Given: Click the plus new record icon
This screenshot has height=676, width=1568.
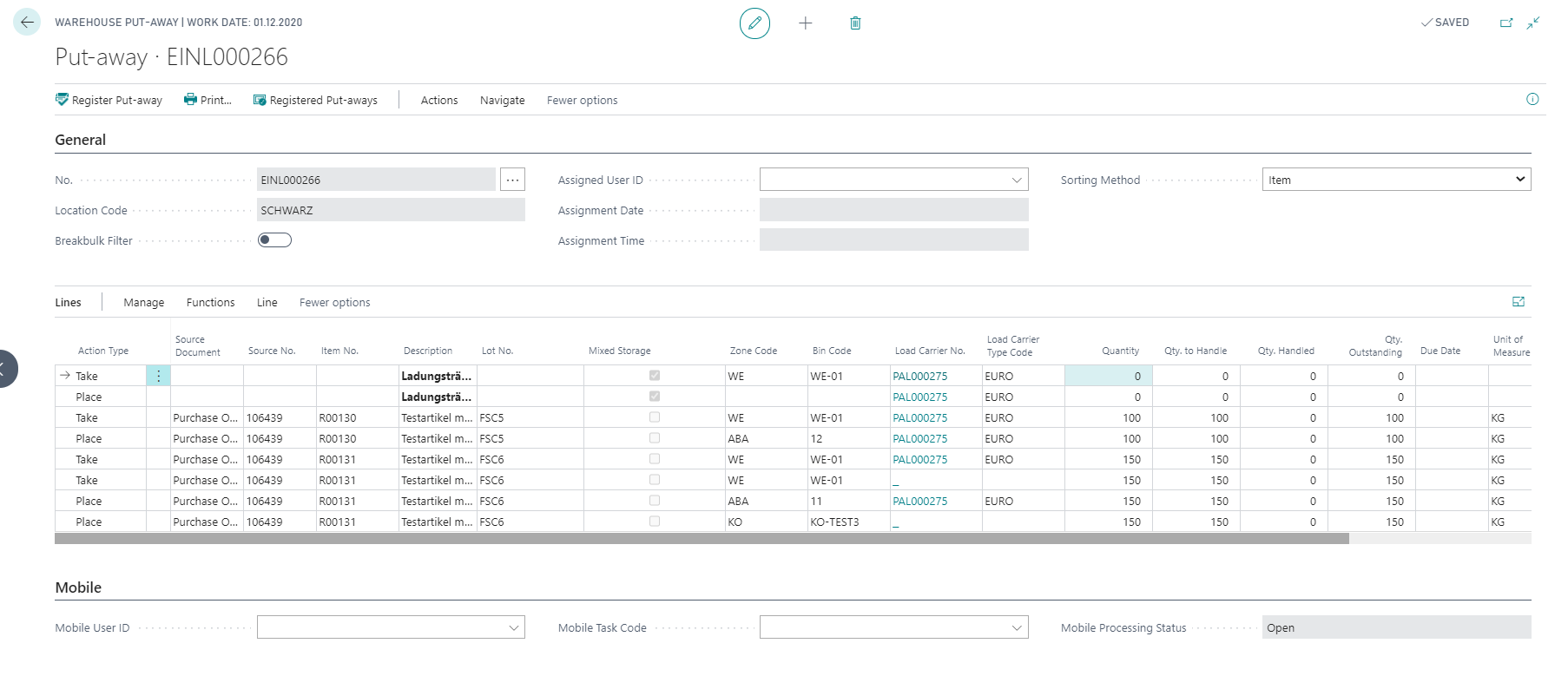Looking at the screenshot, I should (806, 23).
